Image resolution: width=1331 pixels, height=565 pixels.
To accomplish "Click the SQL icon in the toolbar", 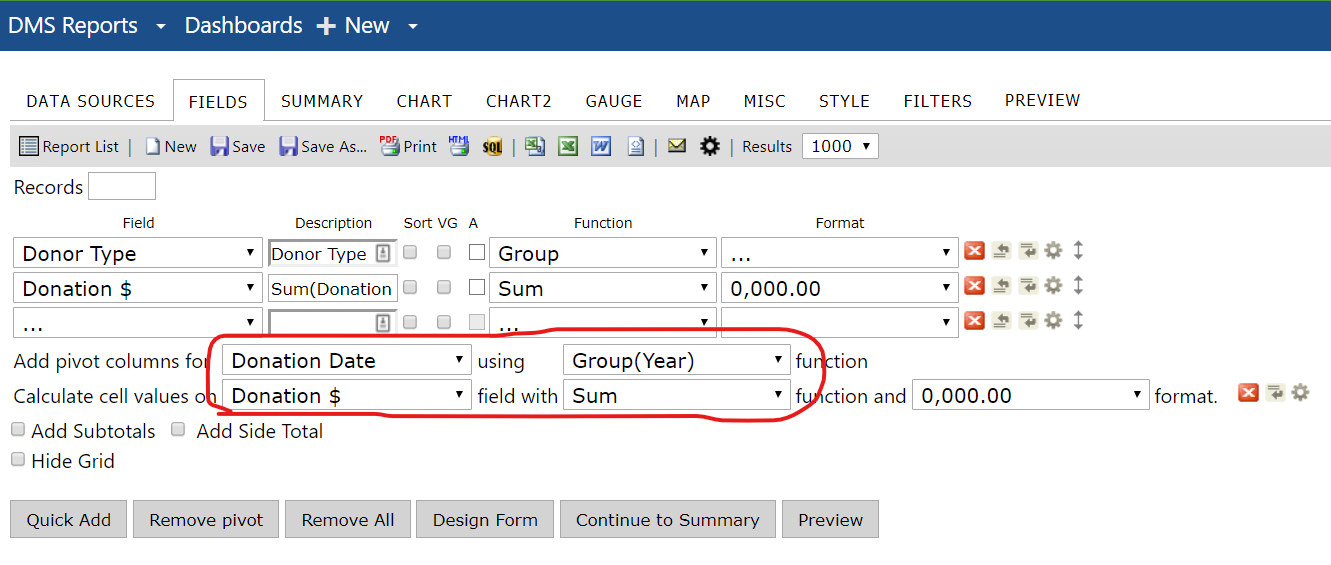I will (x=492, y=147).
